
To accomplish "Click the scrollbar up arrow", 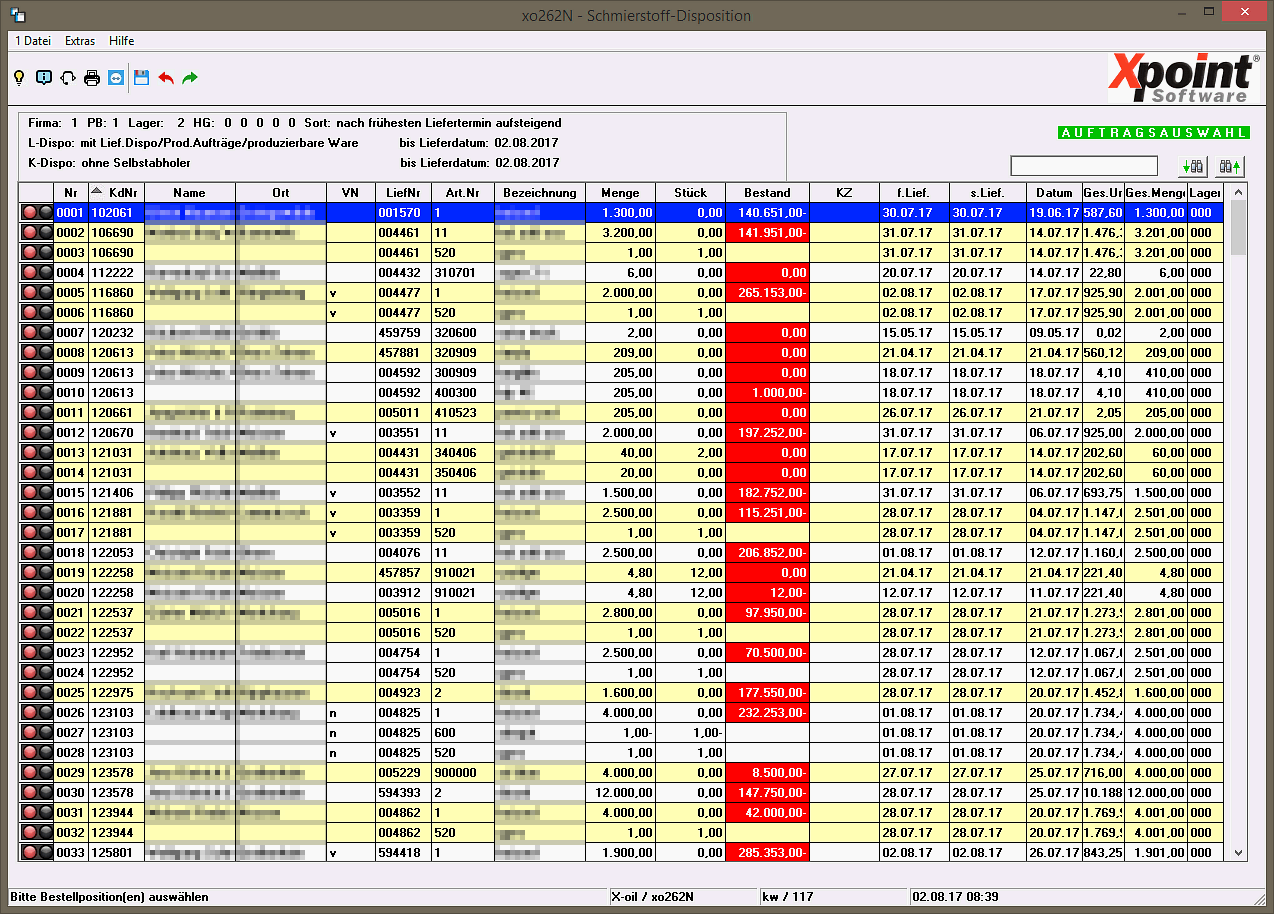I will 1239,191.
